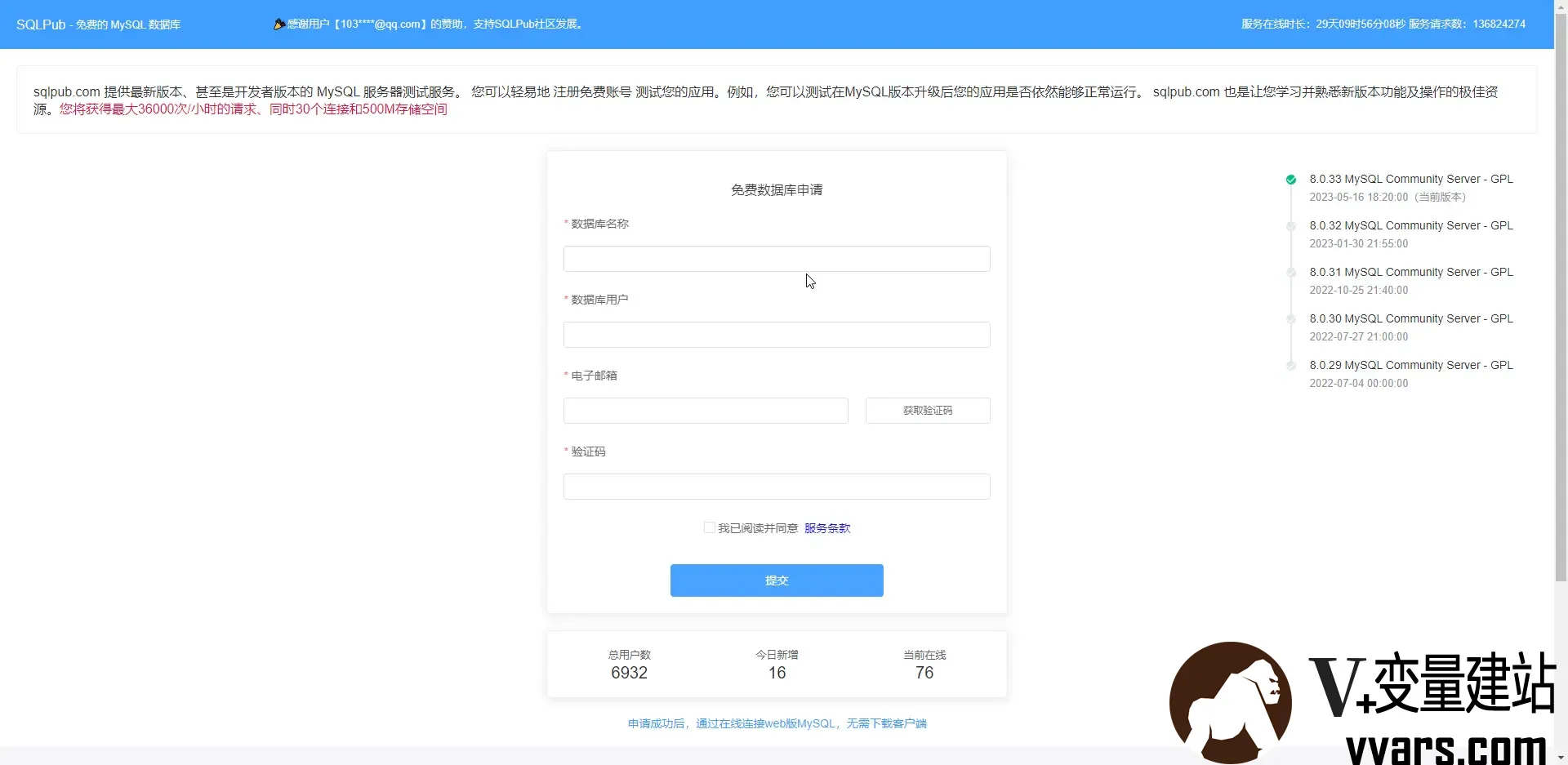Click the date 2023-05-16 18:20:00 当前版本
The width and height of the screenshot is (1568, 765).
[1388, 197]
